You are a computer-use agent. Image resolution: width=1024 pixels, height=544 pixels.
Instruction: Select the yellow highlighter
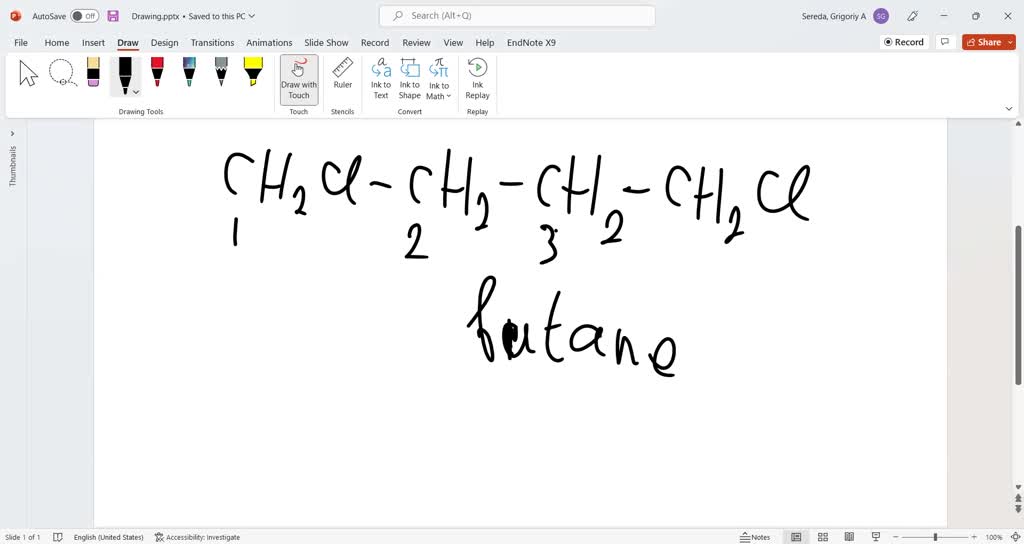[x=253, y=72]
